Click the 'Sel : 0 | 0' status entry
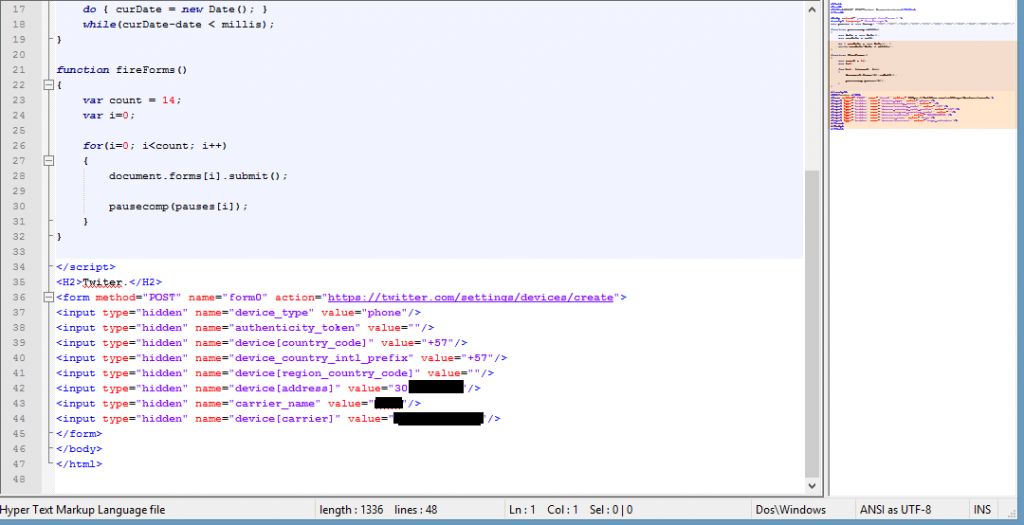This screenshot has width=1024, height=525. tap(611, 510)
